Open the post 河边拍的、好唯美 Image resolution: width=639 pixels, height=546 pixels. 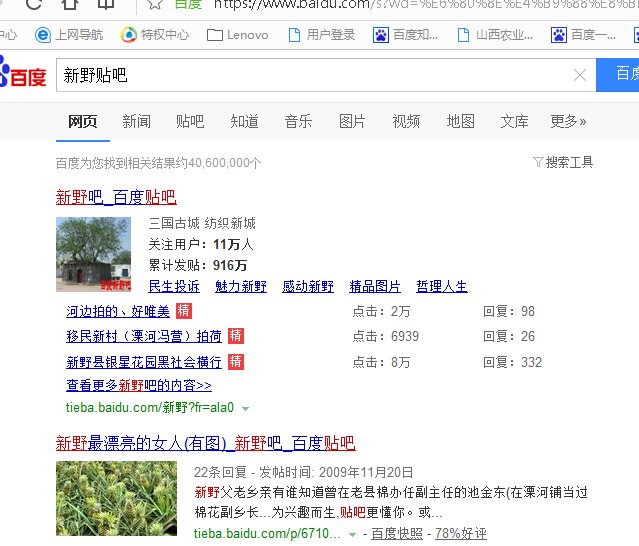click(x=118, y=311)
